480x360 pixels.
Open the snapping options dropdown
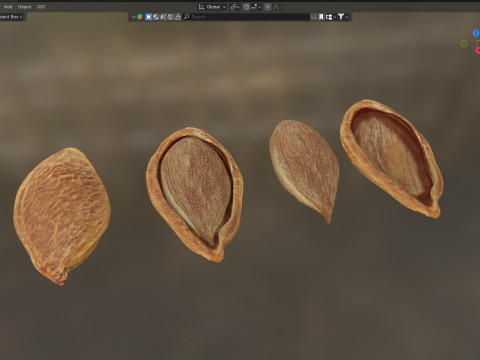[256, 7]
